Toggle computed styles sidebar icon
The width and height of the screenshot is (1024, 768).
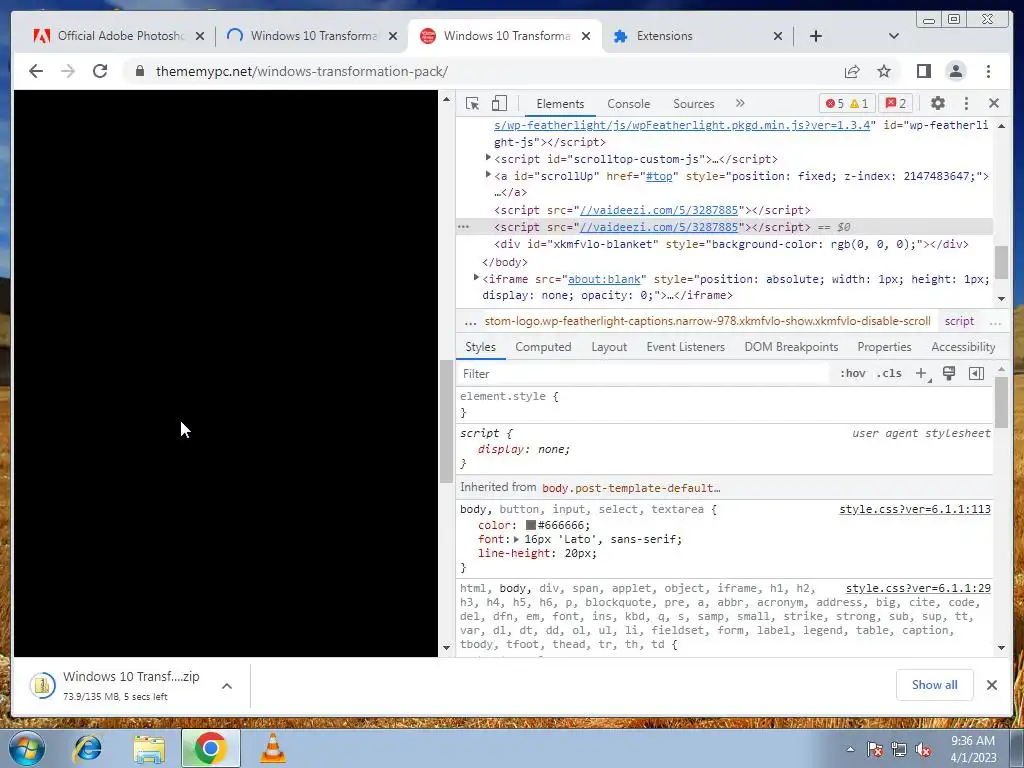976,374
